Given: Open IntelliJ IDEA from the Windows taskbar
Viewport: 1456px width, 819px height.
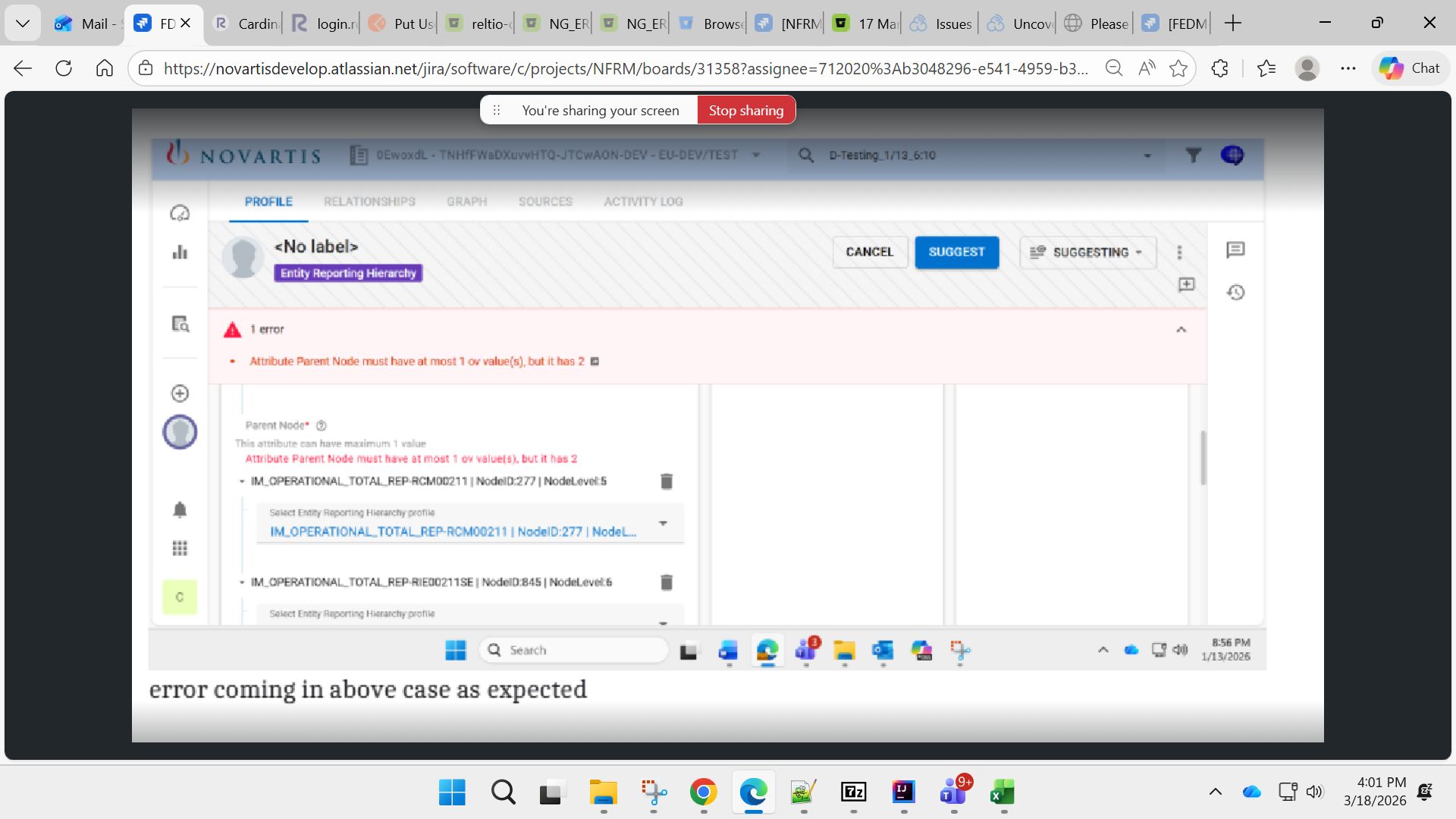Looking at the screenshot, I should coord(903,792).
